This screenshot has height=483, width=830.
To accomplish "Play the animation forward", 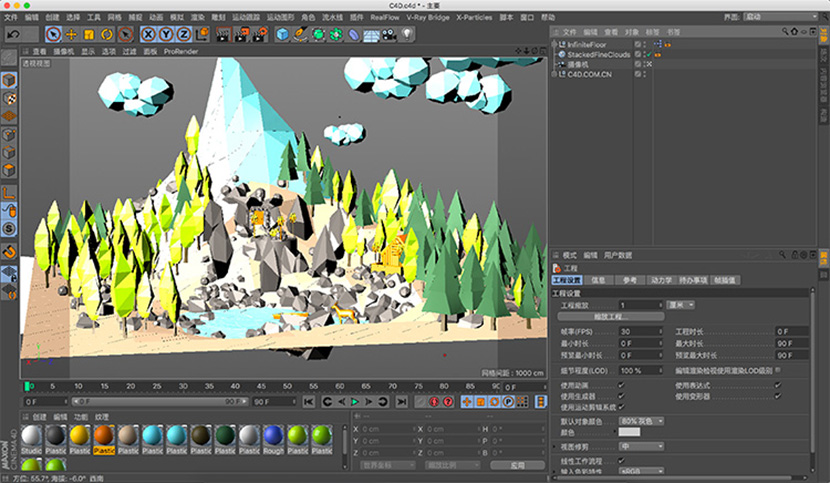I will point(355,402).
